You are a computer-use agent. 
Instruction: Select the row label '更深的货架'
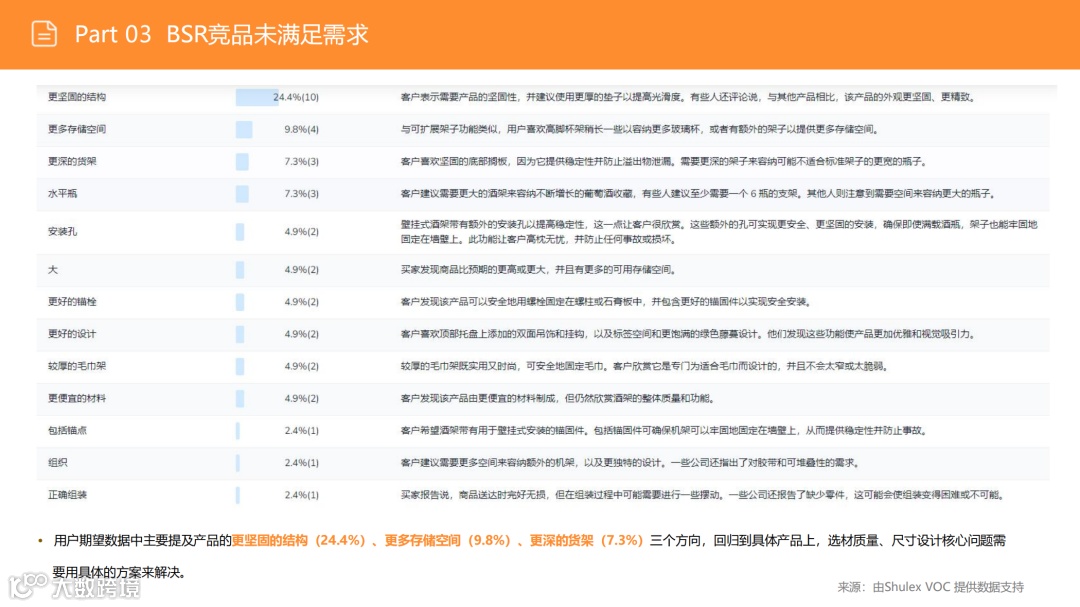point(72,161)
